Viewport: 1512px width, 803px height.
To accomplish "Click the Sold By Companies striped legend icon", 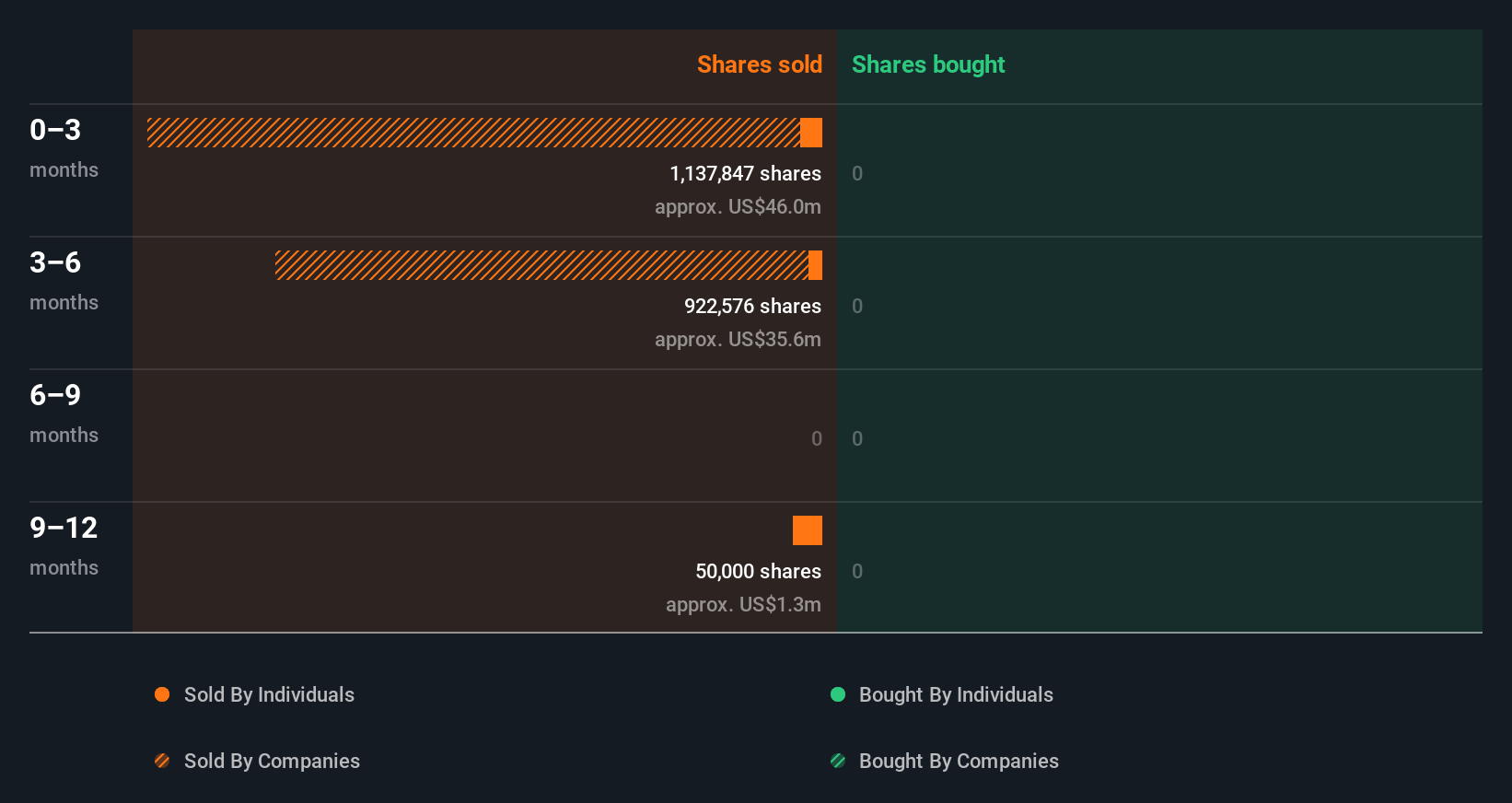I will (x=162, y=761).
